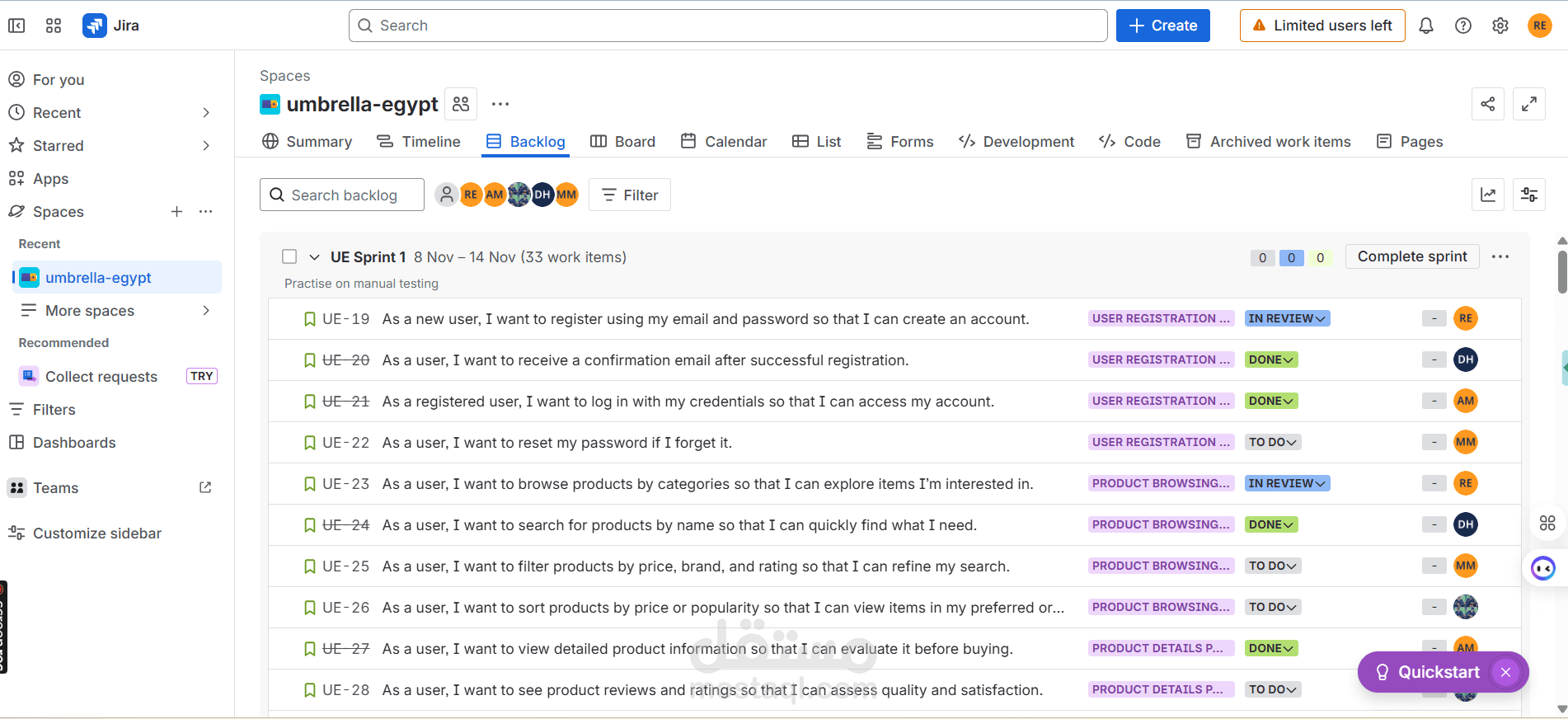Screen dimensions: 1568x719
Task: Open the help question mark icon
Action: click(x=1462, y=26)
